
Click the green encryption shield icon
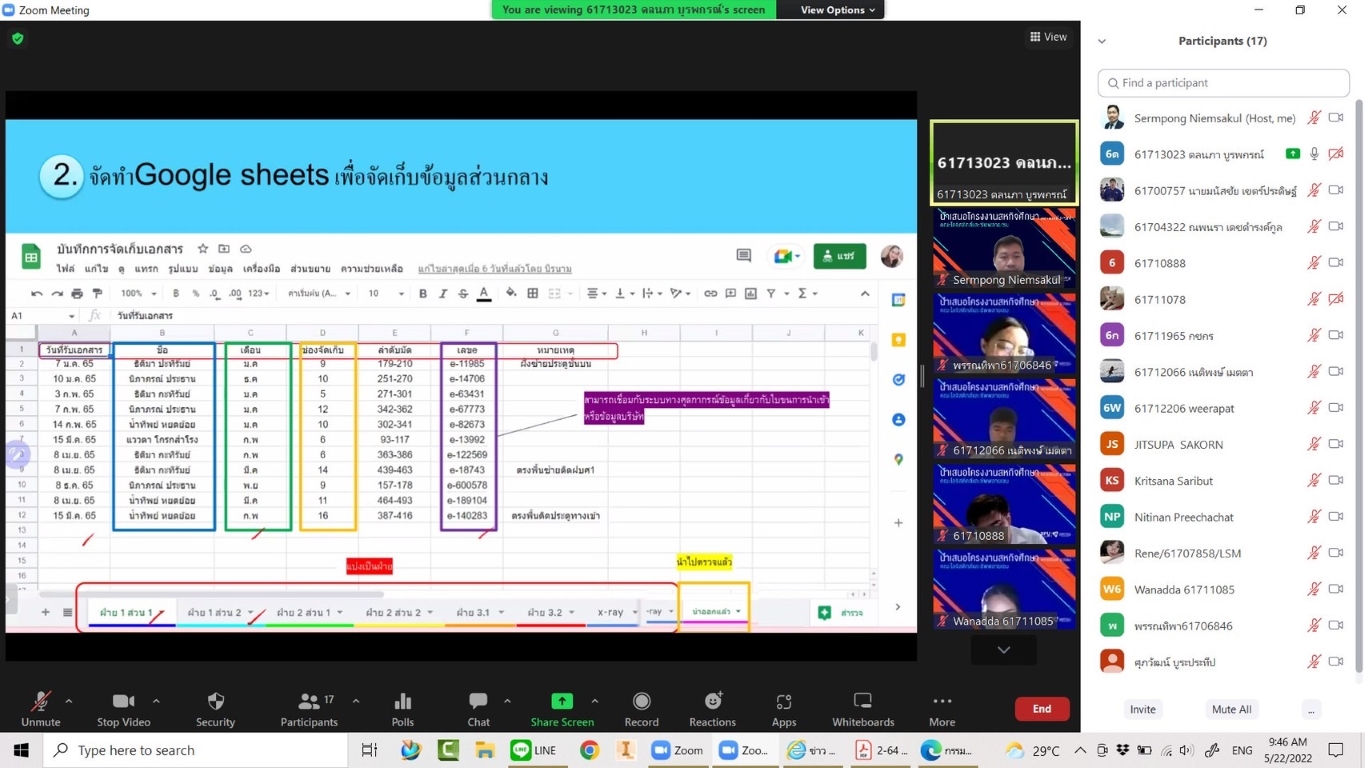tap(17, 39)
